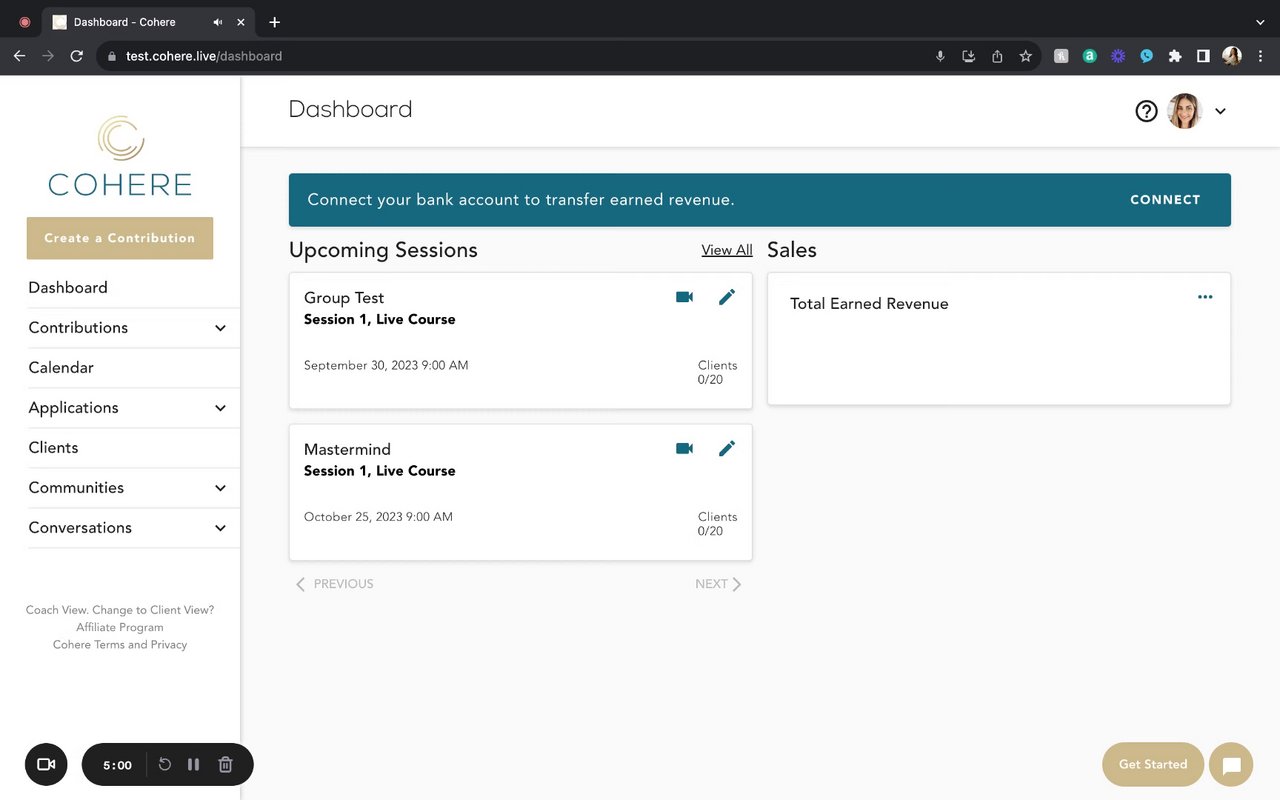Open the help question mark icon

(x=1146, y=111)
